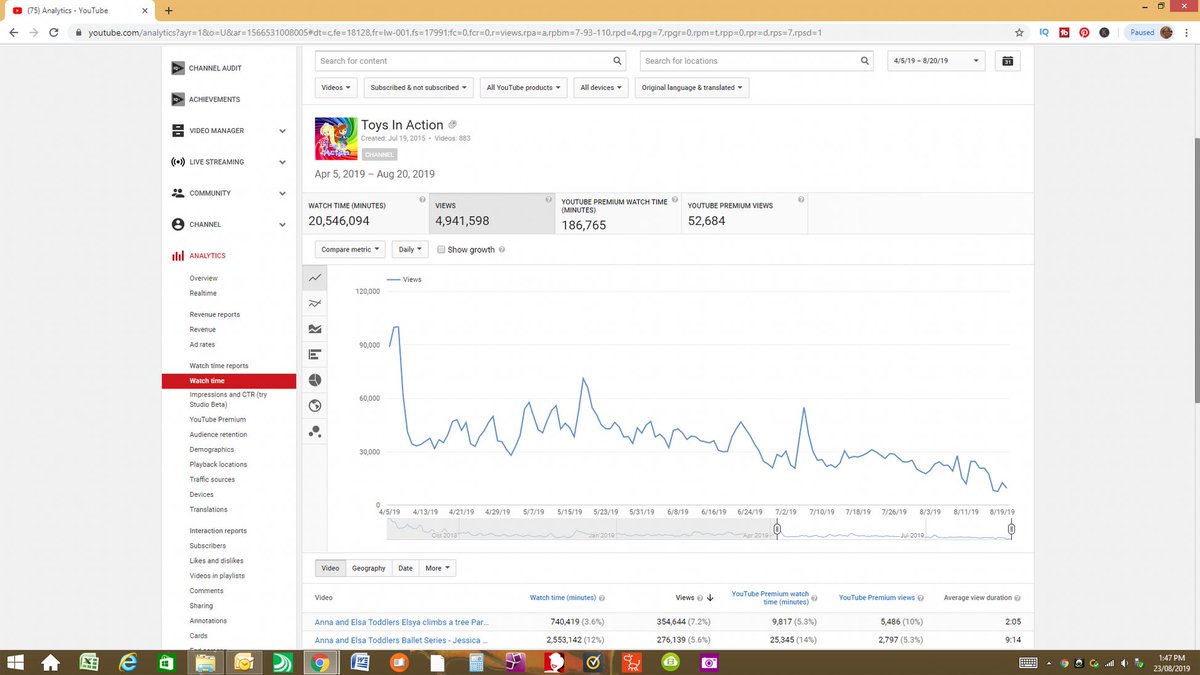
Task: Open help icon next to Show growth
Action: [x=501, y=249]
